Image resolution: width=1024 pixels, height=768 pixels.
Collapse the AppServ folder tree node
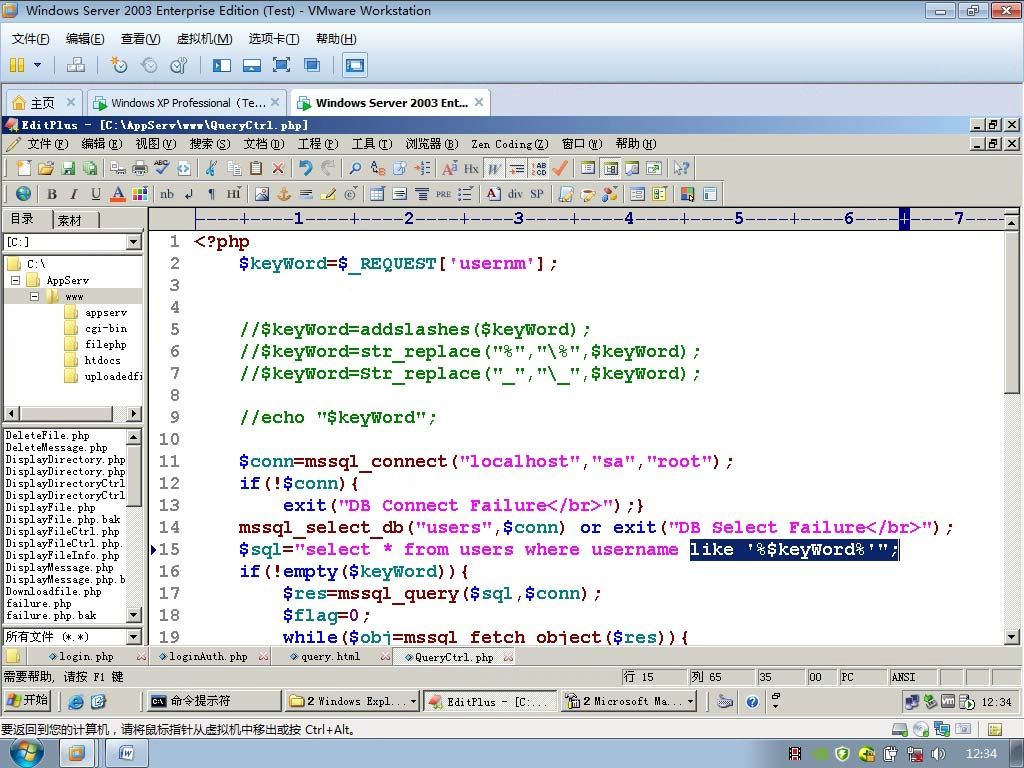coord(16,280)
